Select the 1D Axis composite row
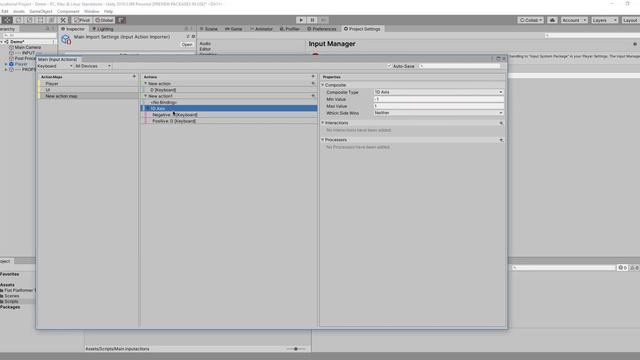The width and height of the screenshot is (640, 360). tap(229, 109)
